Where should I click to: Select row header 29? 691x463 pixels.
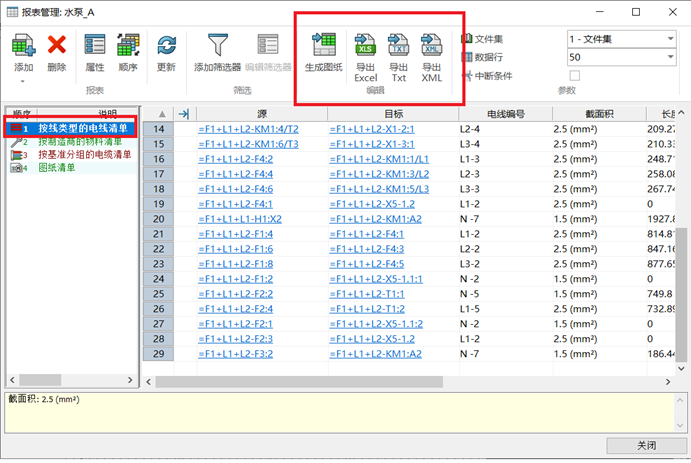[158, 354]
